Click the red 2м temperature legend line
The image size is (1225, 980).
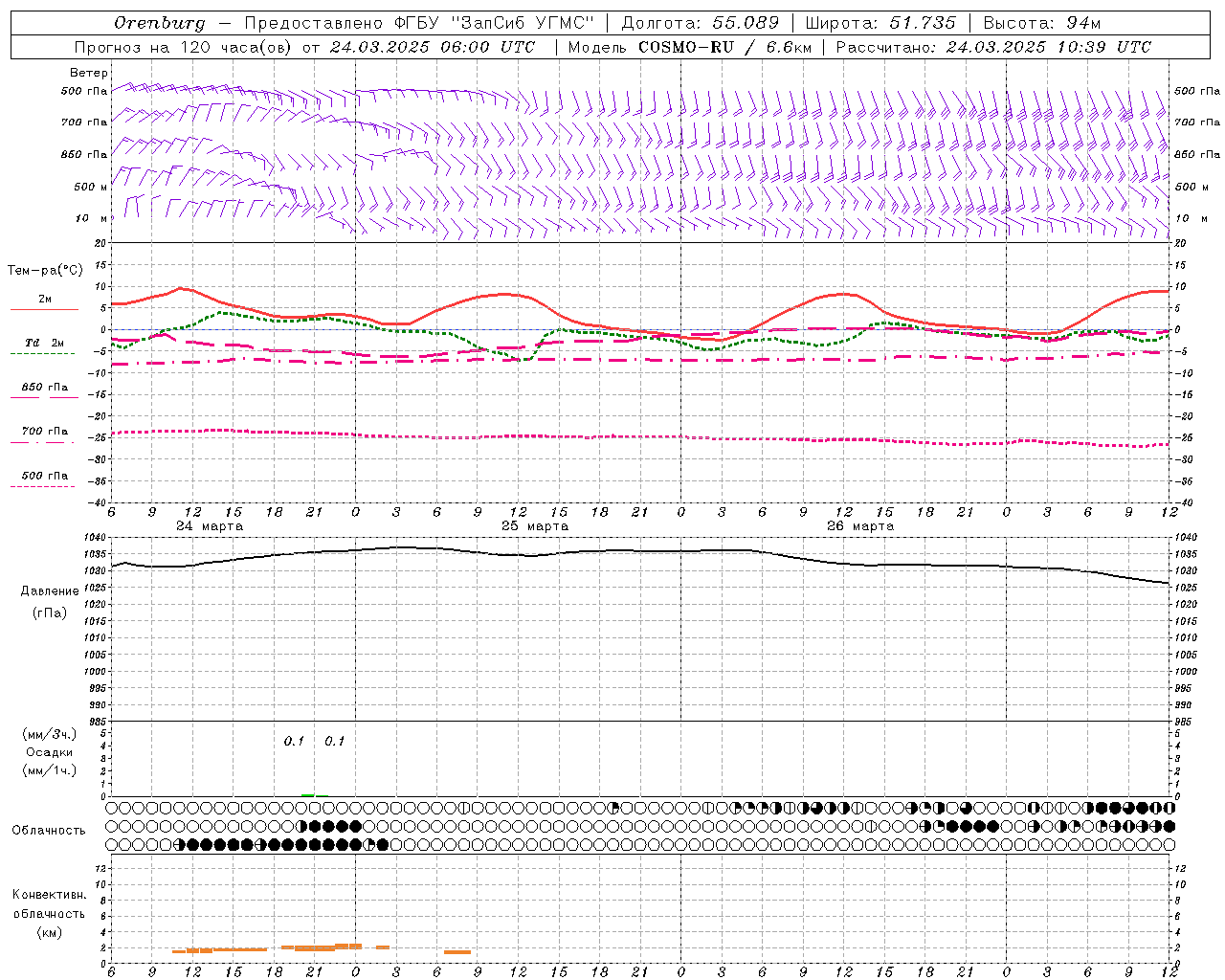coord(44,309)
